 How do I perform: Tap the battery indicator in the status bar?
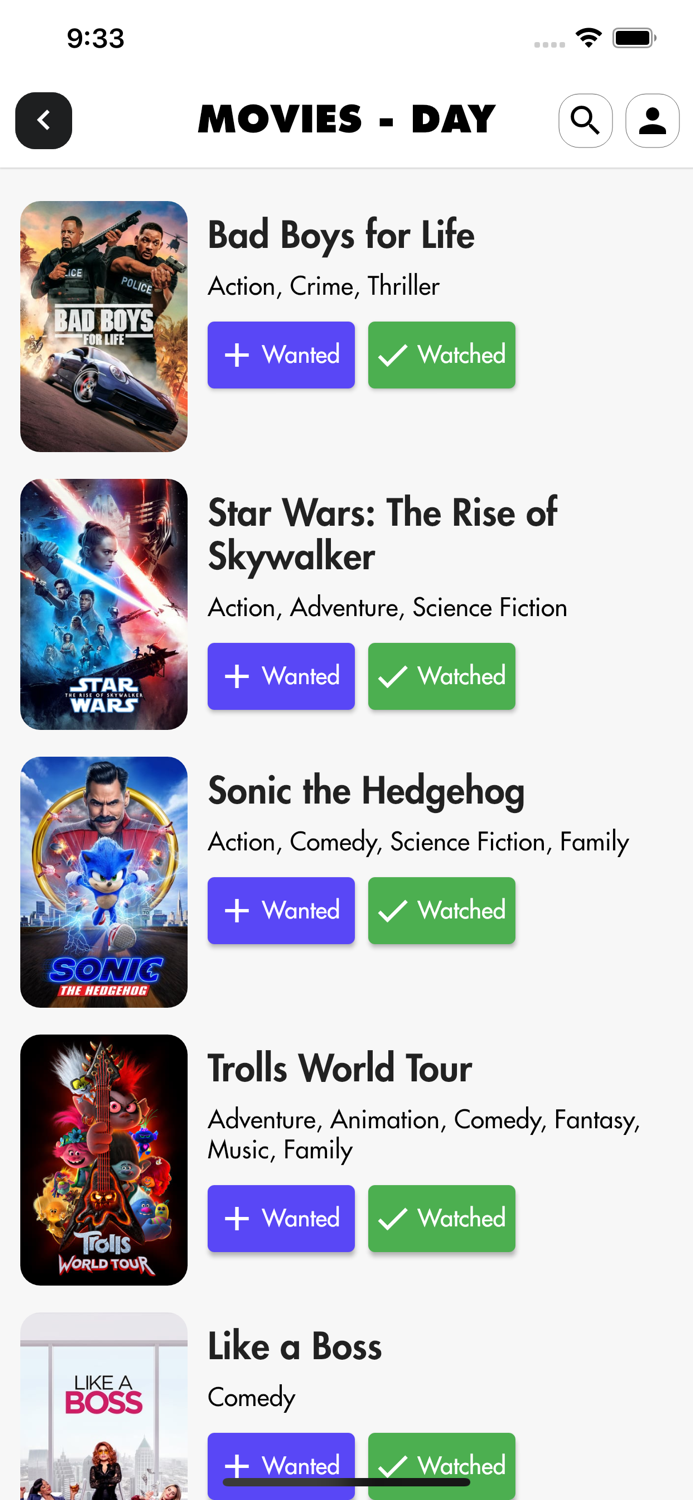click(x=634, y=37)
